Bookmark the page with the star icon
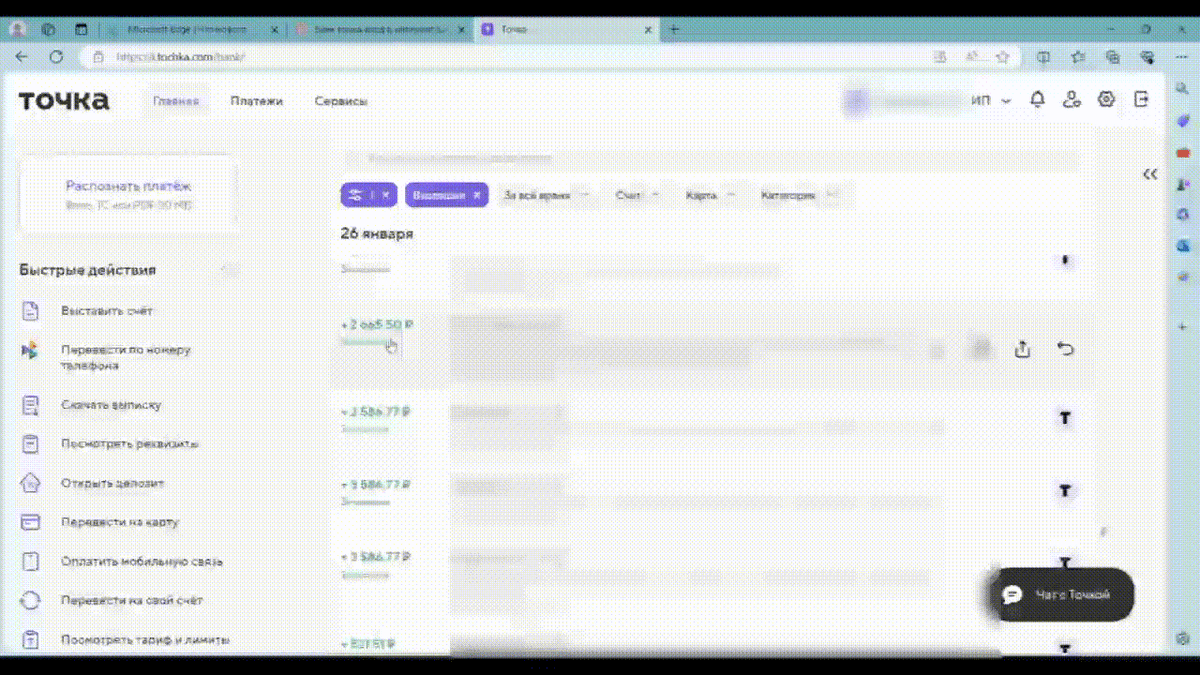This screenshot has height=675, width=1200. (x=1002, y=57)
